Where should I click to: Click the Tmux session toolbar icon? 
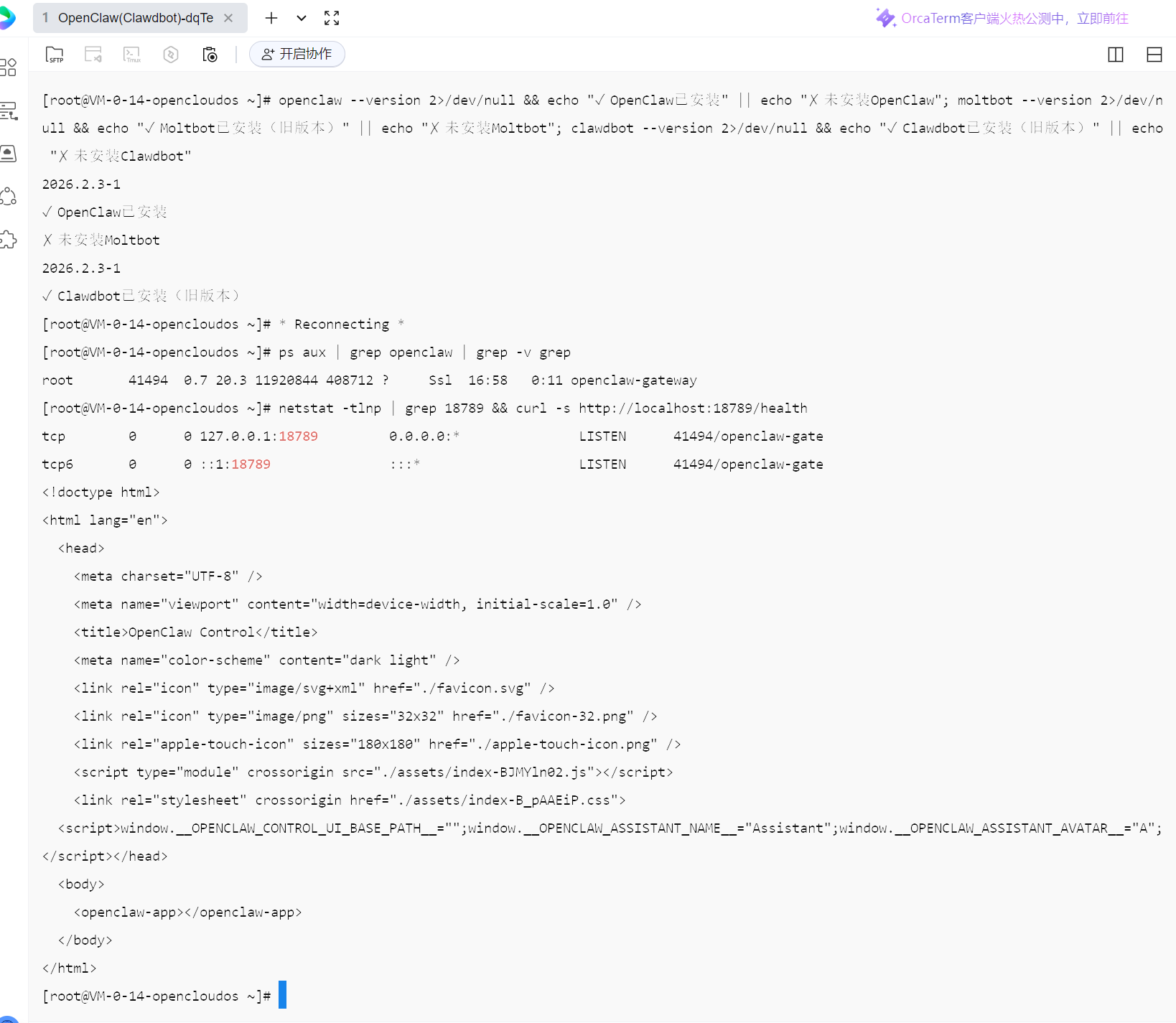(132, 55)
